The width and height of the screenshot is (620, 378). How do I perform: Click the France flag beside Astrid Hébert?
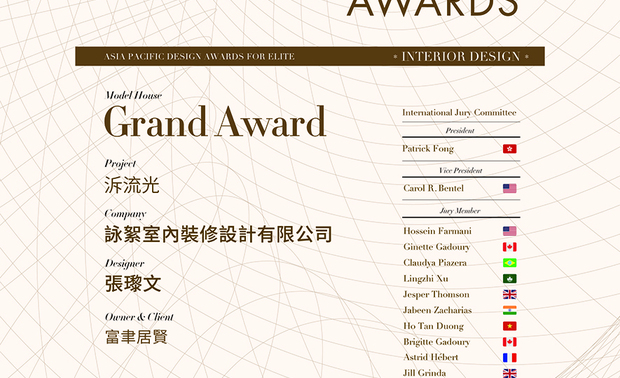[x=510, y=358]
